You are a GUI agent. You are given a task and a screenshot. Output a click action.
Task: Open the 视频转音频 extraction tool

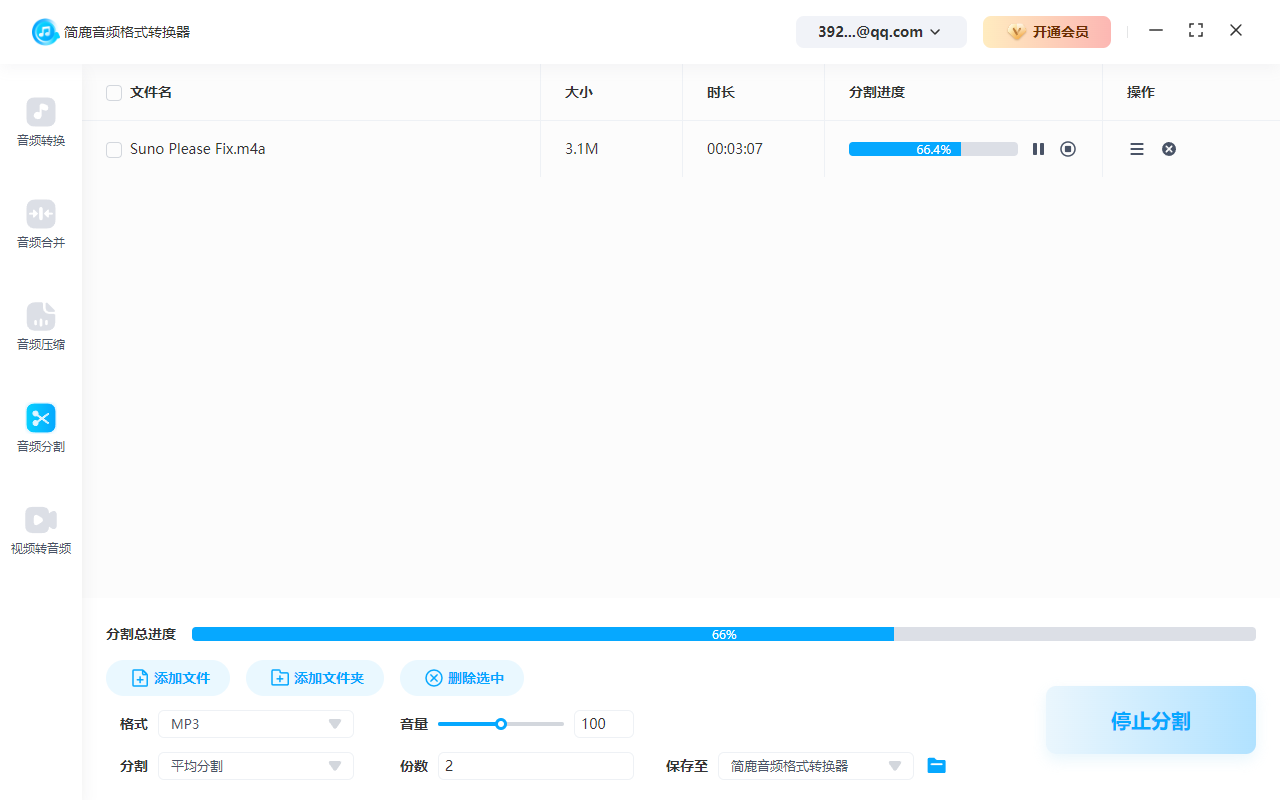click(x=40, y=530)
